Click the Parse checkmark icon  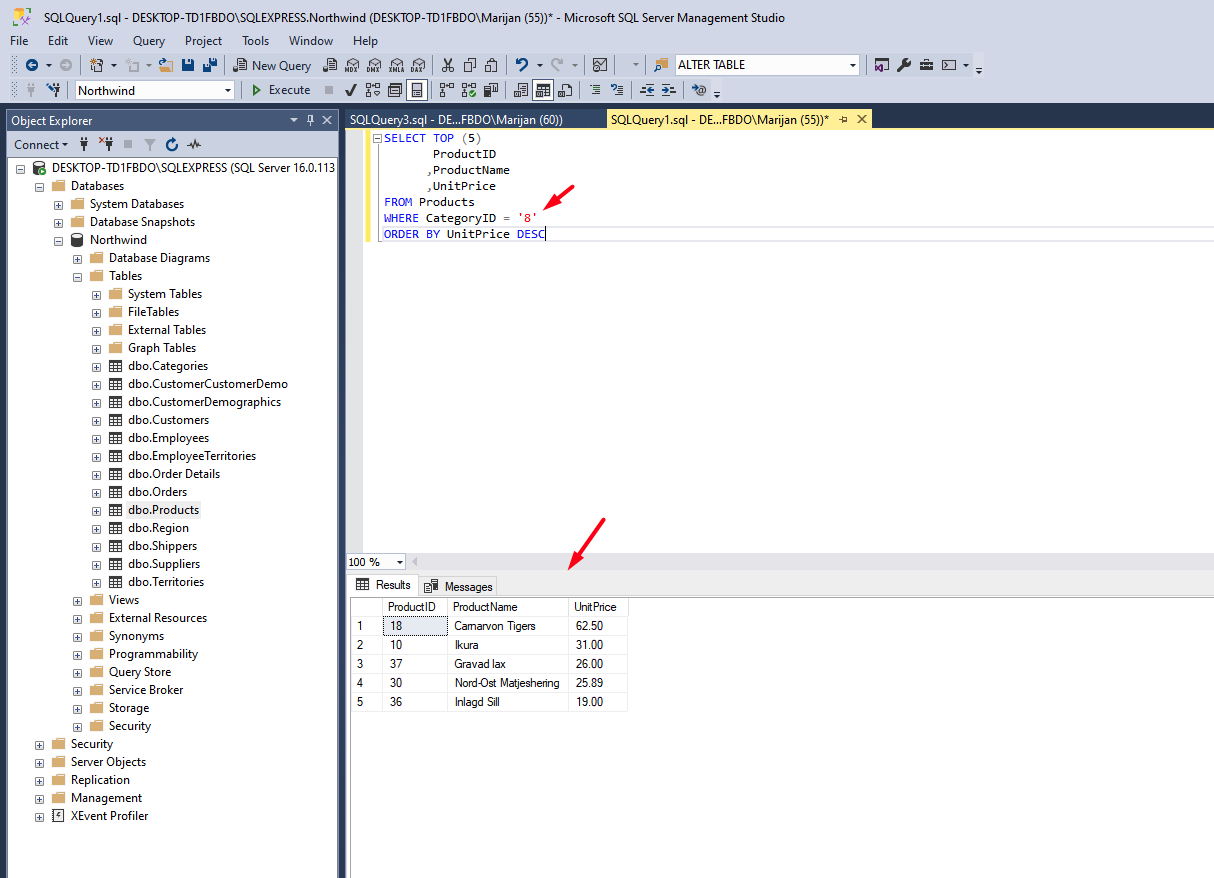tap(350, 90)
